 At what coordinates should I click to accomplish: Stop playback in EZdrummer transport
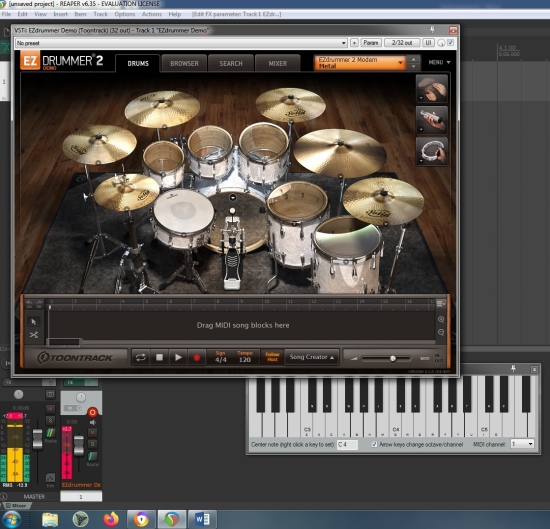pyautogui.click(x=159, y=357)
